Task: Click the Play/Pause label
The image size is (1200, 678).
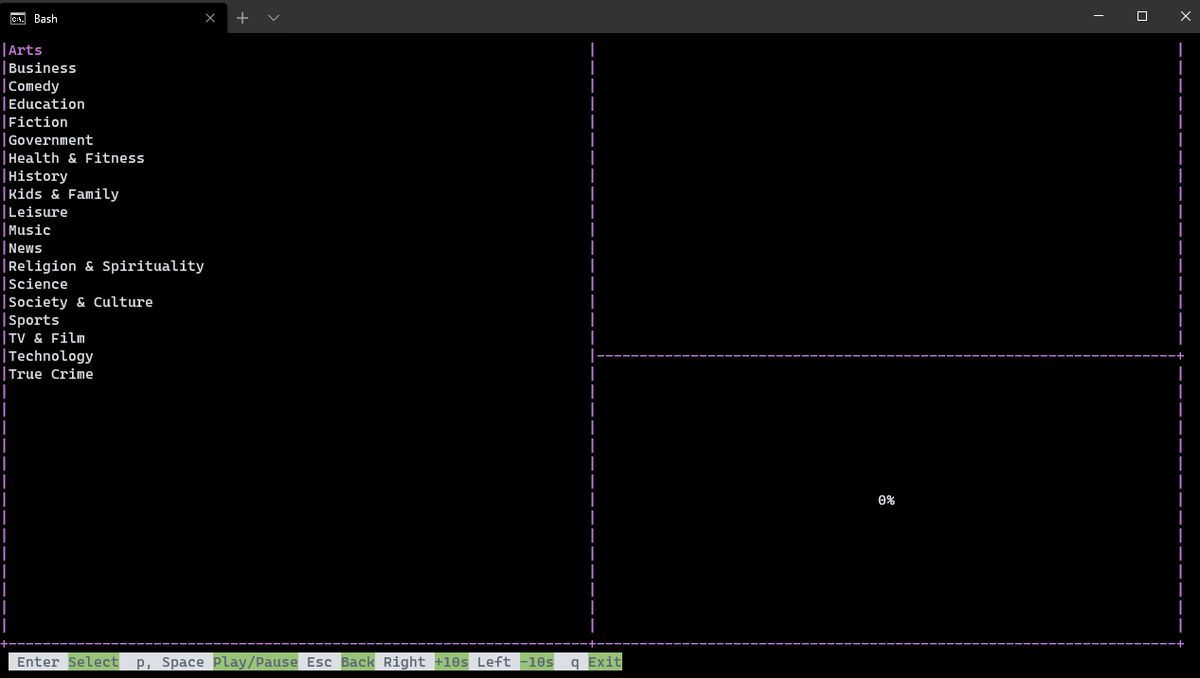Action: [x=255, y=662]
